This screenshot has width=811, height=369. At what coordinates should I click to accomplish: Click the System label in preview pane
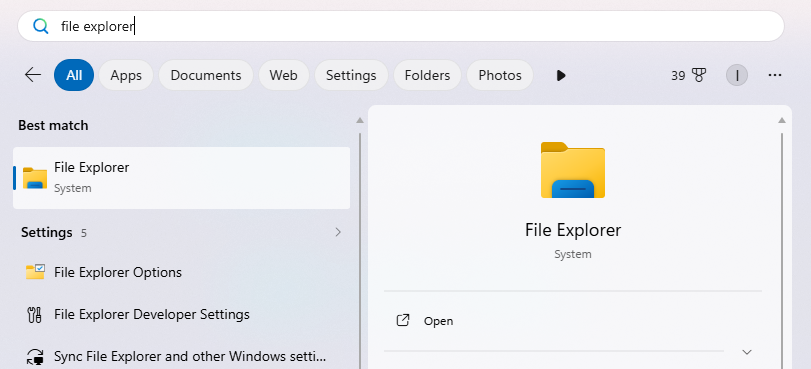(573, 254)
